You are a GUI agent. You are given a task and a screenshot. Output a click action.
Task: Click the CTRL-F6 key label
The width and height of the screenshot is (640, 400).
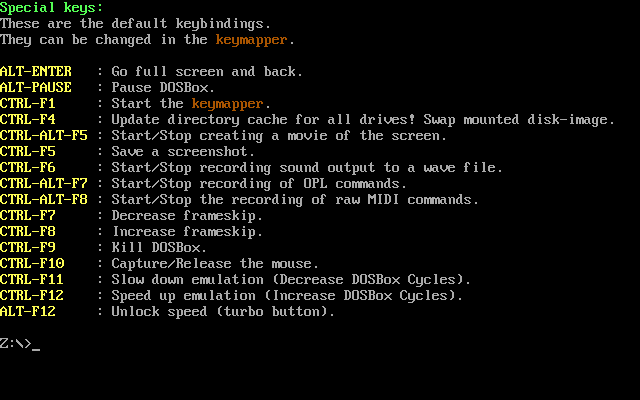[x=27, y=167]
